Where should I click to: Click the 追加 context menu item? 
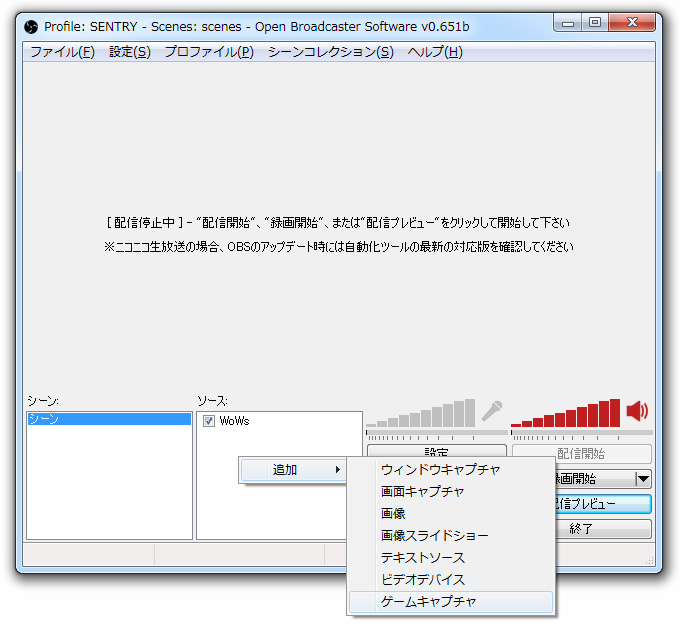click(x=293, y=470)
